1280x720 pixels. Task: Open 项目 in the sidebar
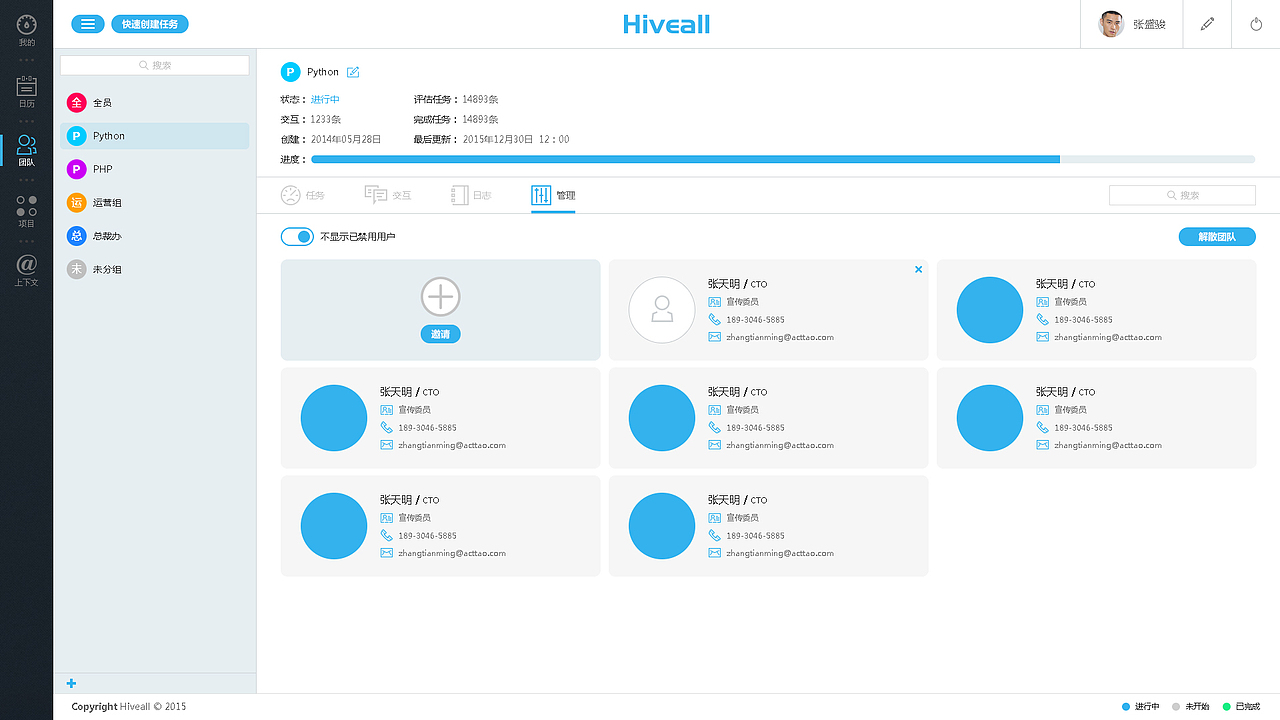(x=27, y=211)
